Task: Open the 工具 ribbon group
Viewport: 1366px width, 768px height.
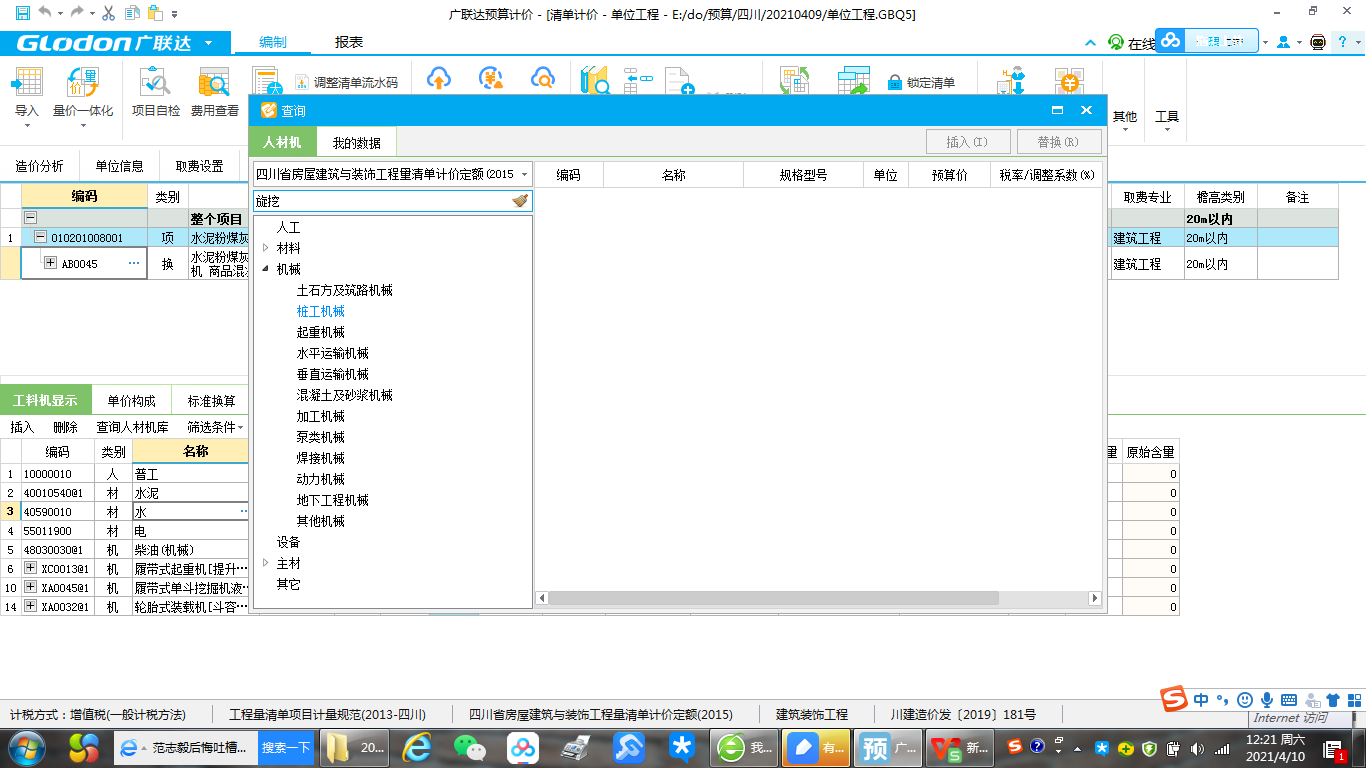Action: point(1167,118)
